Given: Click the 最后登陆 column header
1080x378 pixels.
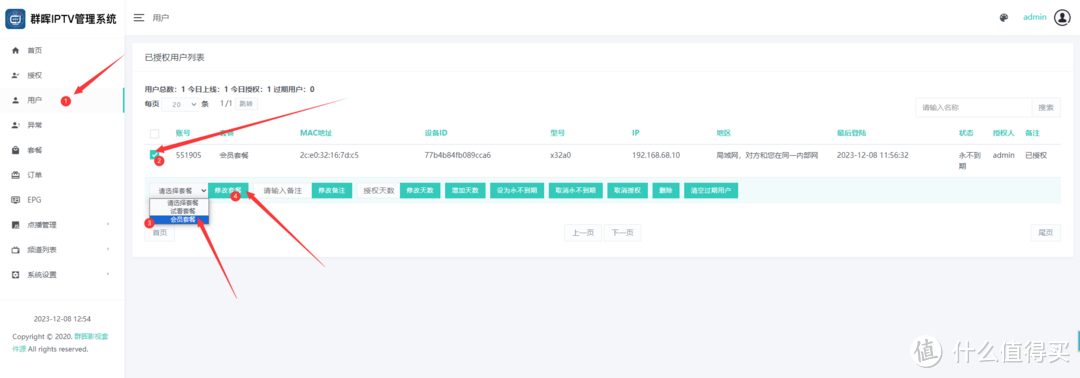Looking at the screenshot, I should point(851,132).
